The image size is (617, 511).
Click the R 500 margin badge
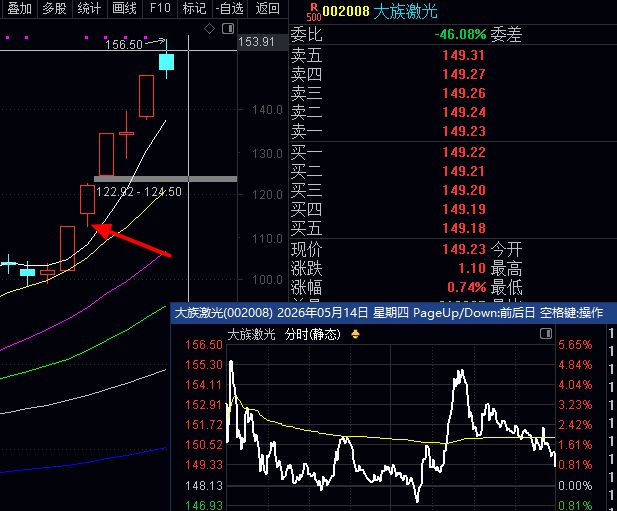[x=314, y=12]
